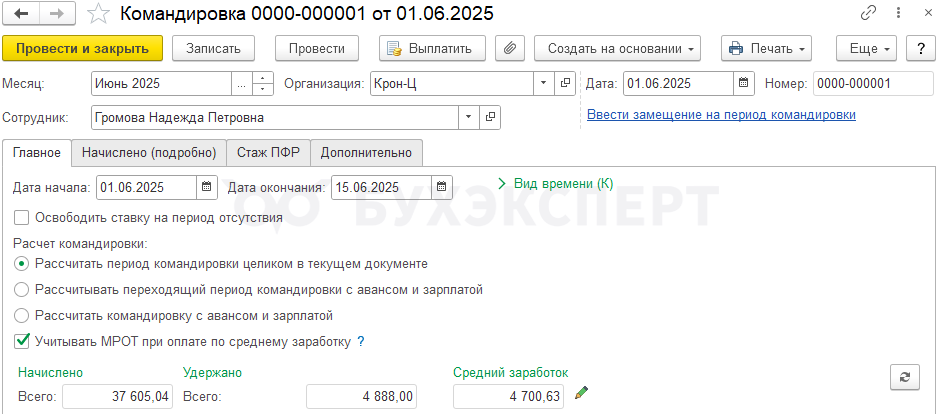Copy the document link via chain icon
The height and width of the screenshot is (414, 940).
867,15
